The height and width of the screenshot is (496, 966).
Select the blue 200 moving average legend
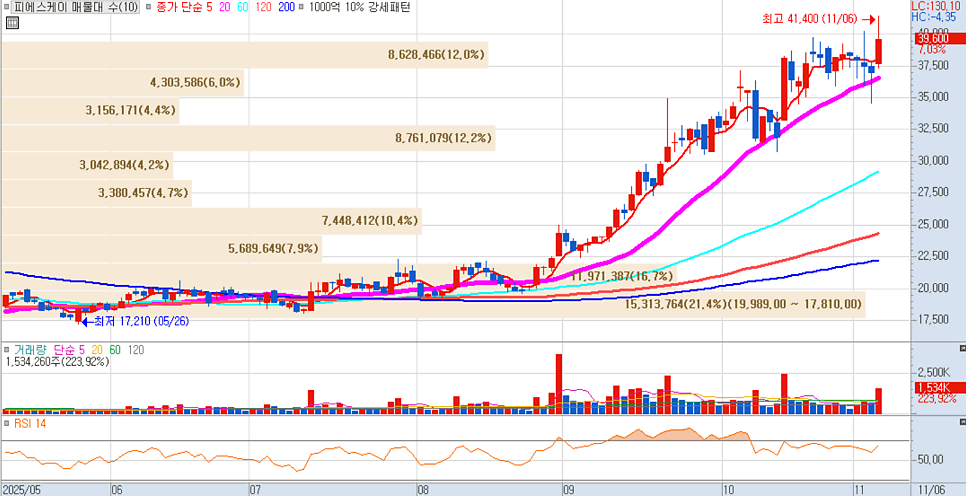[x=286, y=7]
